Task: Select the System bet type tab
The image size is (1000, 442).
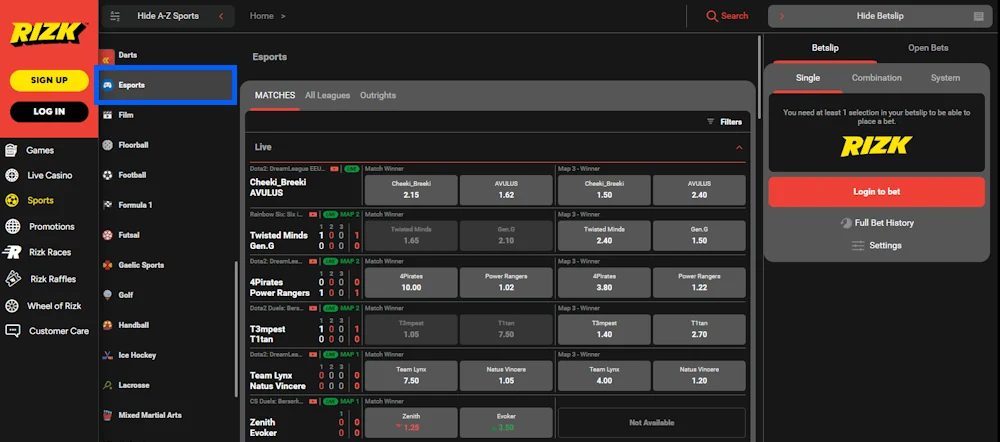Action: [945, 78]
